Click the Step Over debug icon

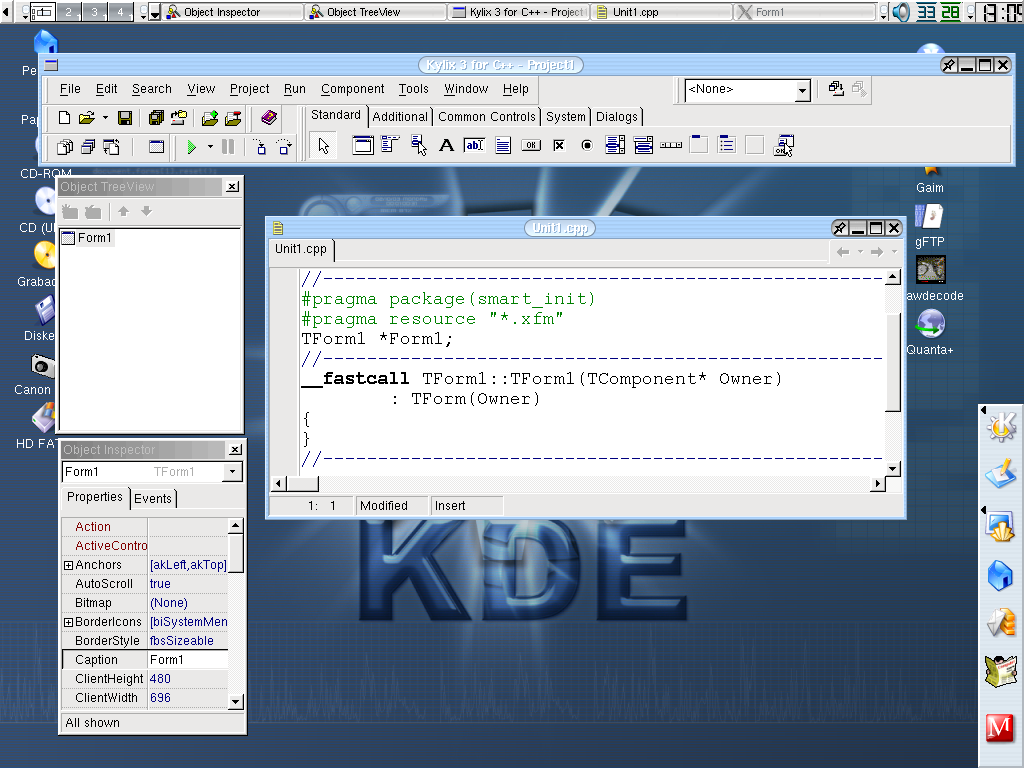click(284, 147)
